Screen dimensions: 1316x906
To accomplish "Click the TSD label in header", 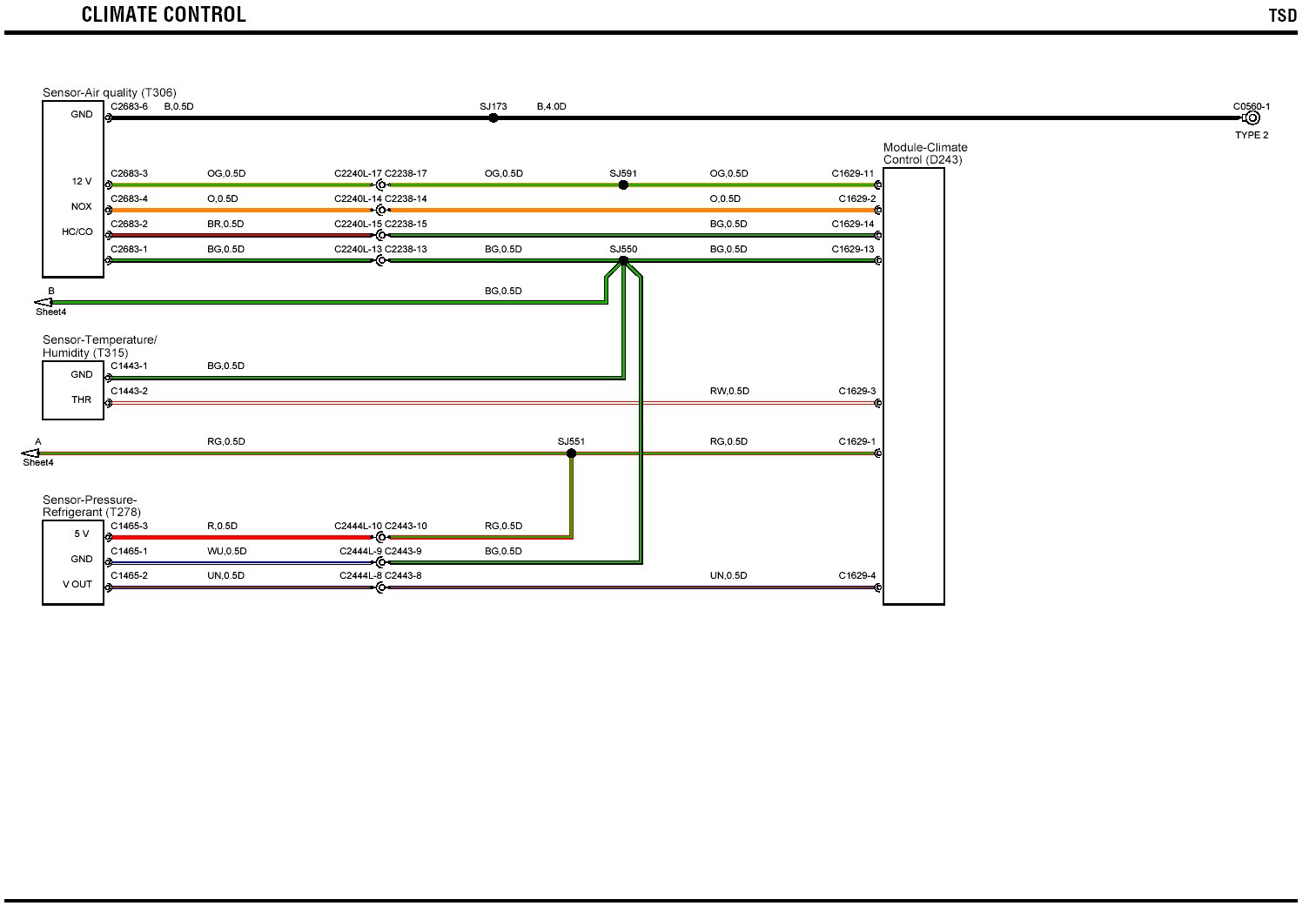I will tap(1282, 16).
